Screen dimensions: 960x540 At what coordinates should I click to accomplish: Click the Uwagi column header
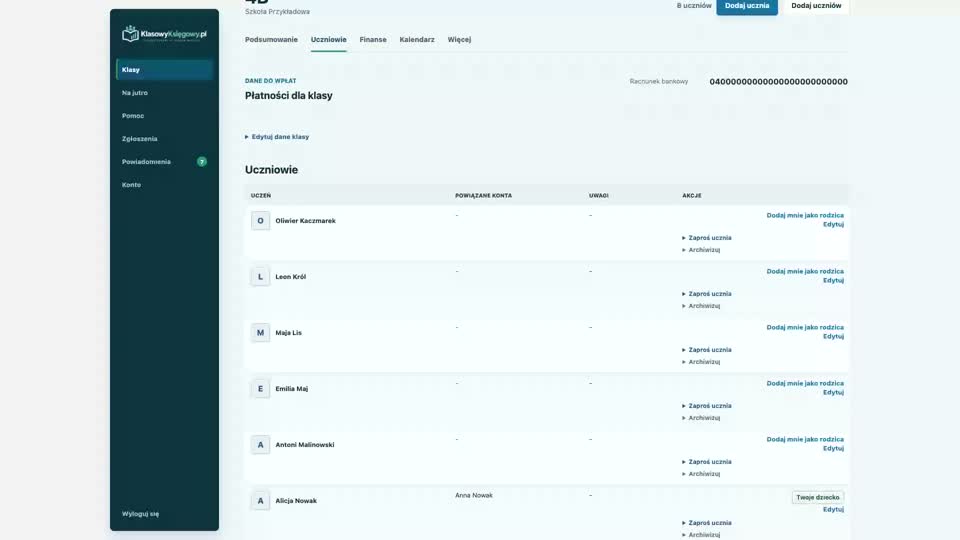tap(598, 196)
